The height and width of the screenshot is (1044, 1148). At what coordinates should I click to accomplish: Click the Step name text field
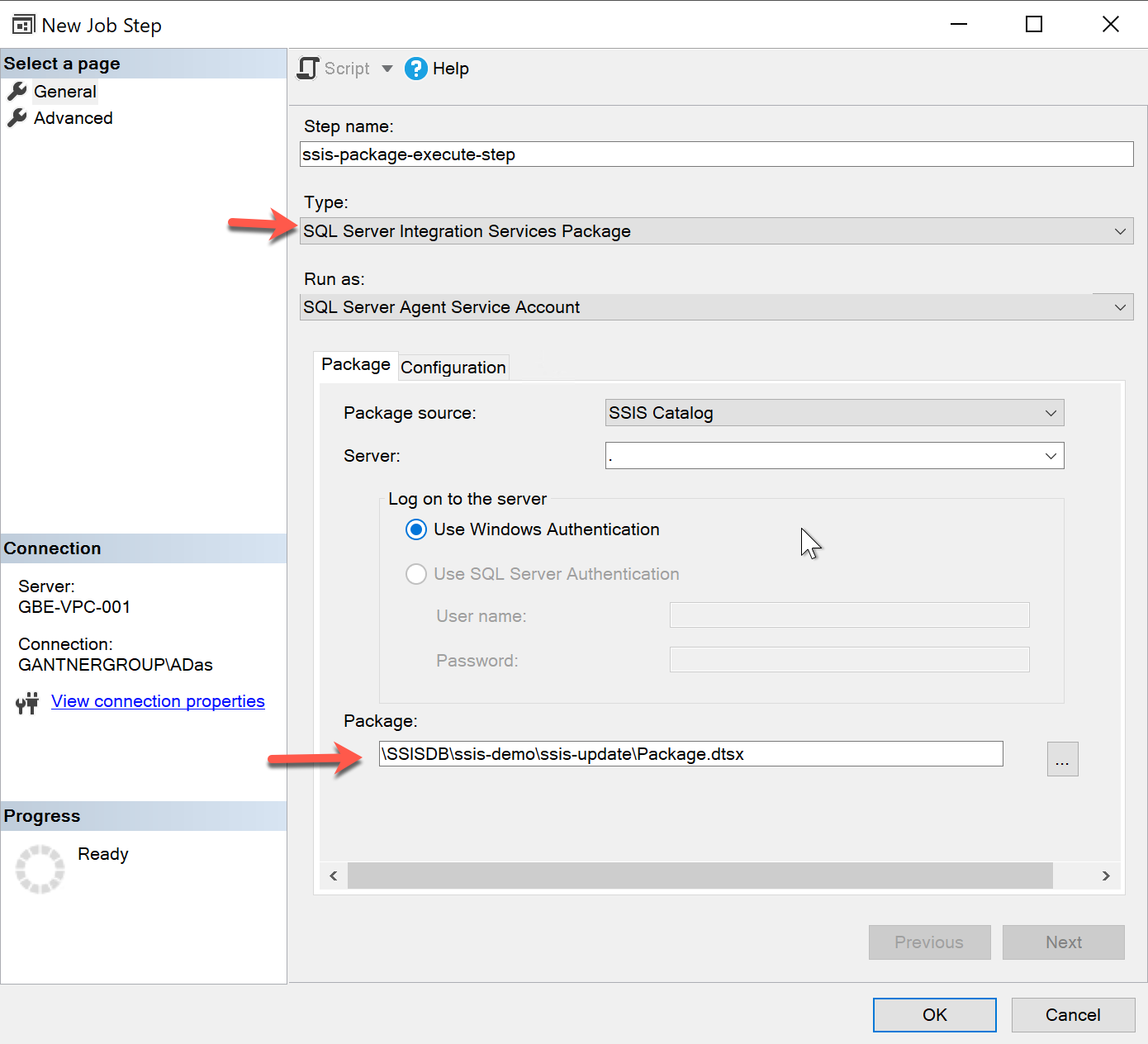(x=716, y=154)
